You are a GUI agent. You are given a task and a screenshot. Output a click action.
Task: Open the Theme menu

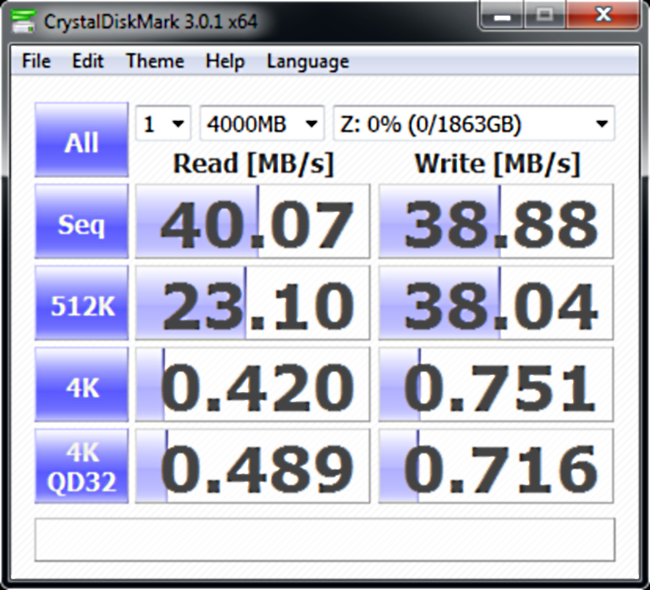click(x=155, y=61)
